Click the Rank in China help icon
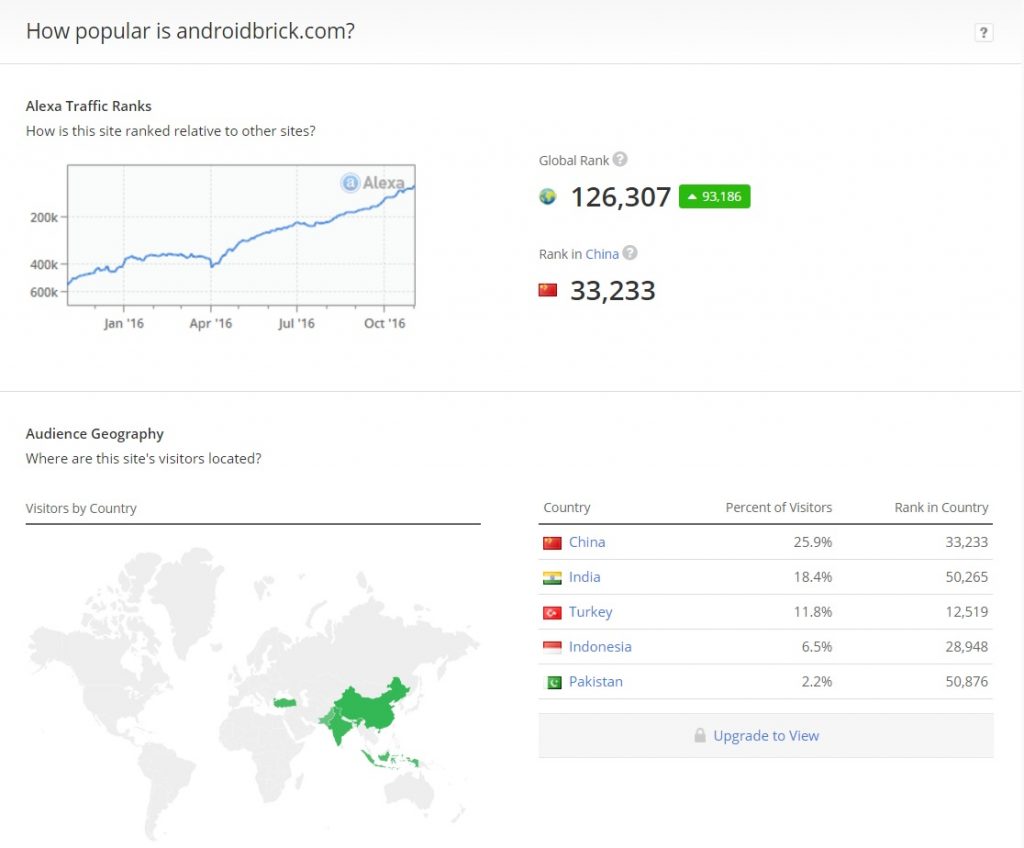 (630, 254)
